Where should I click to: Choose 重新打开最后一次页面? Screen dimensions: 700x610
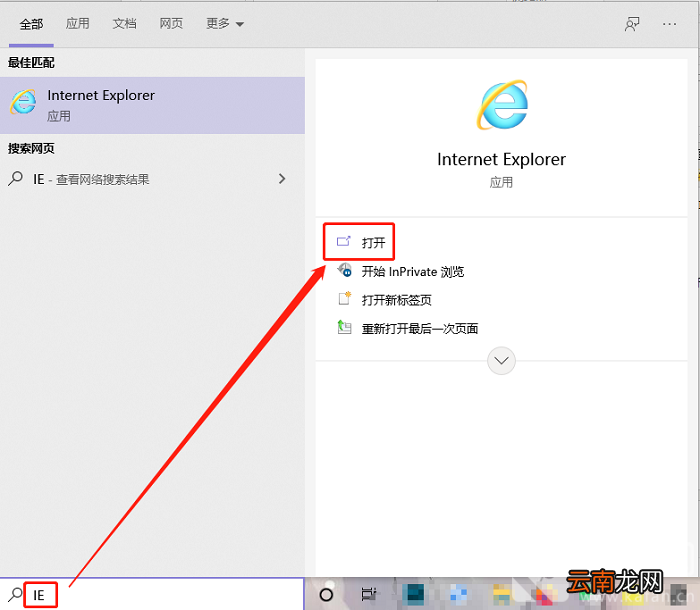click(x=408, y=329)
